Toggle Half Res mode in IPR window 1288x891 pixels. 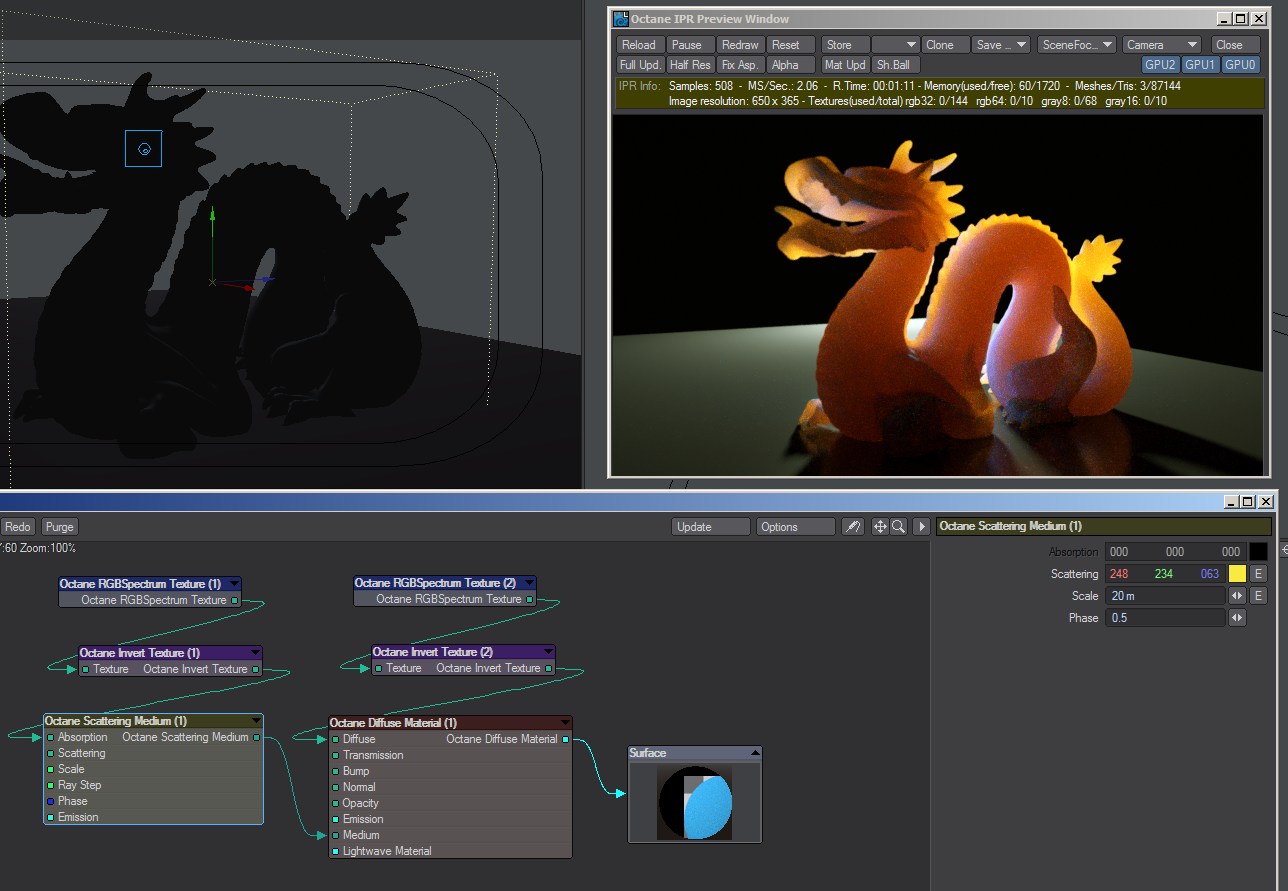tap(691, 65)
